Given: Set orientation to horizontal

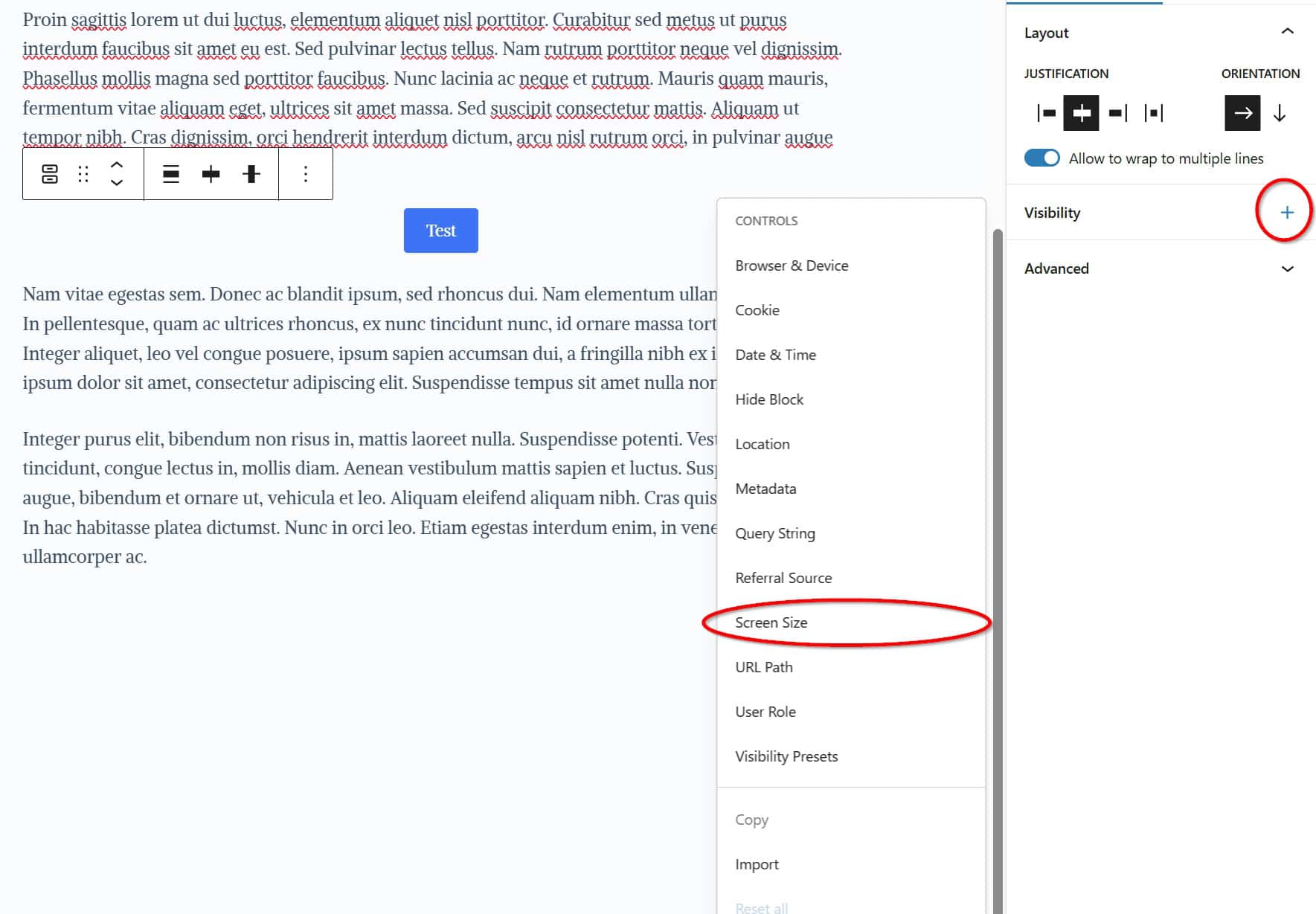Looking at the screenshot, I should 1242,113.
